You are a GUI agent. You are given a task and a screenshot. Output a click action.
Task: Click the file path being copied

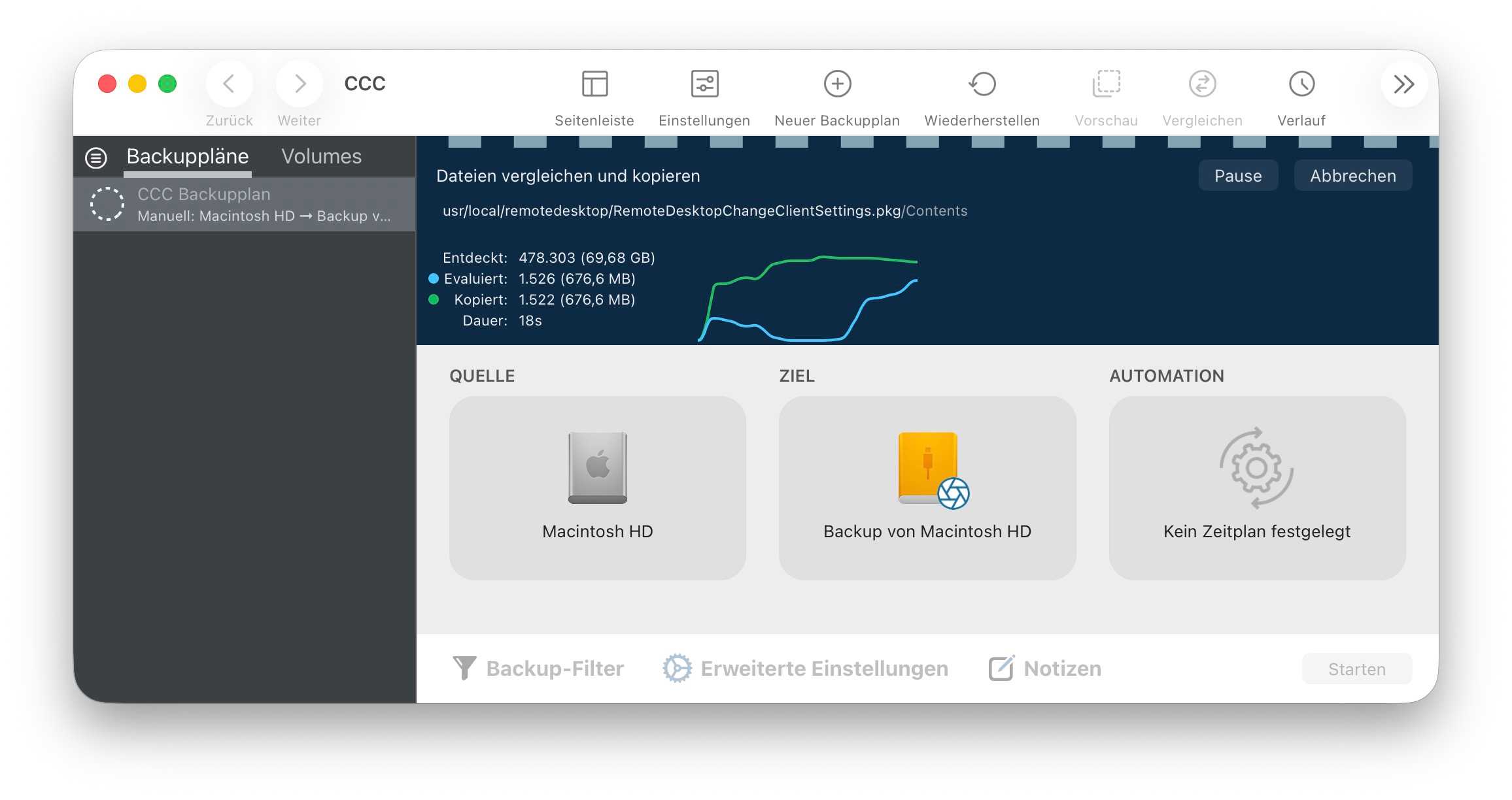coord(705,211)
